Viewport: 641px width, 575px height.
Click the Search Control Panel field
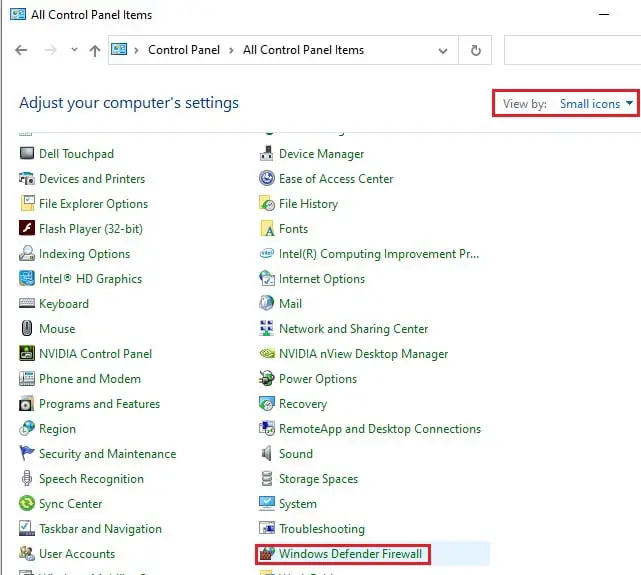572,50
